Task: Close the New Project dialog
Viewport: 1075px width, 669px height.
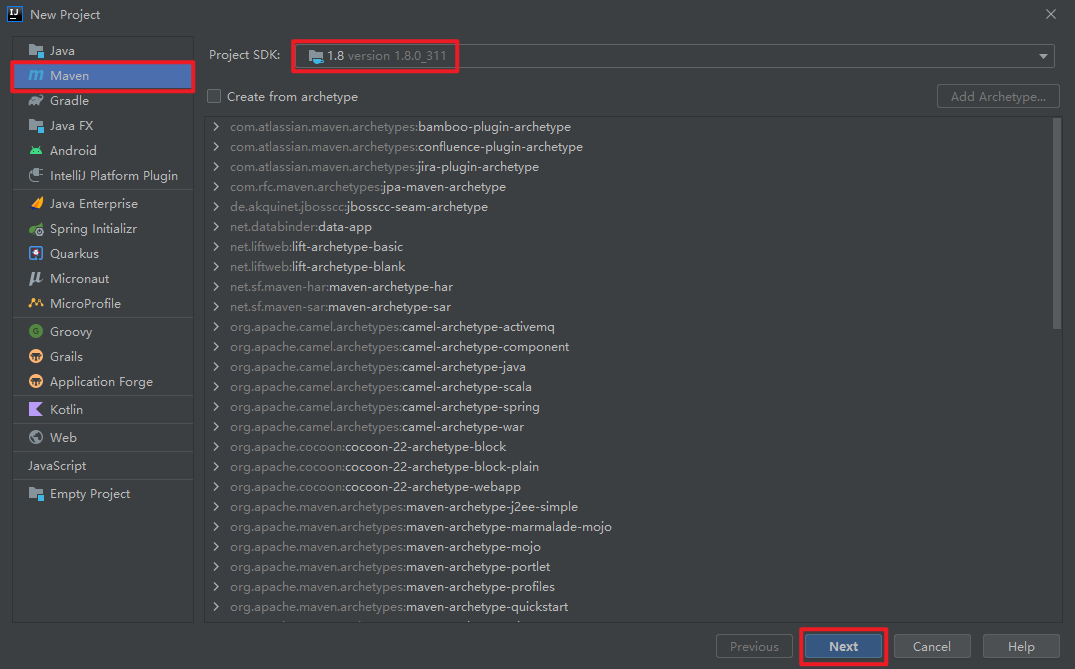Action: (x=1050, y=14)
